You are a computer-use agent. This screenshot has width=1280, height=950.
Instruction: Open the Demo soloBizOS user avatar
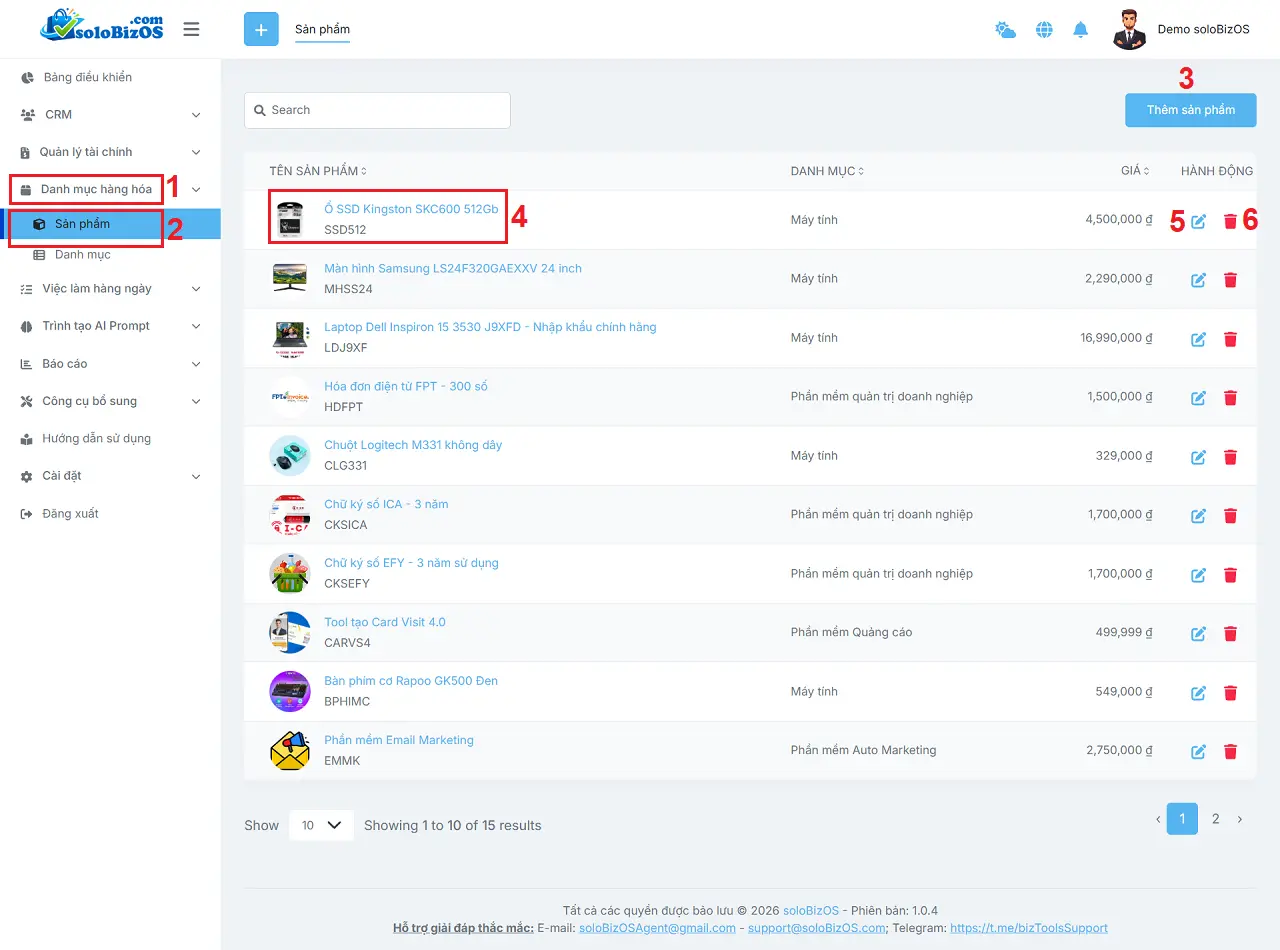pyautogui.click(x=1129, y=29)
